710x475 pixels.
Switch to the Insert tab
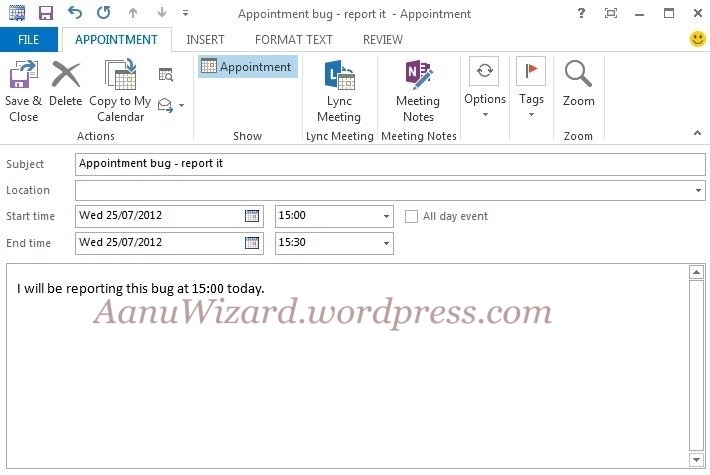tap(205, 40)
